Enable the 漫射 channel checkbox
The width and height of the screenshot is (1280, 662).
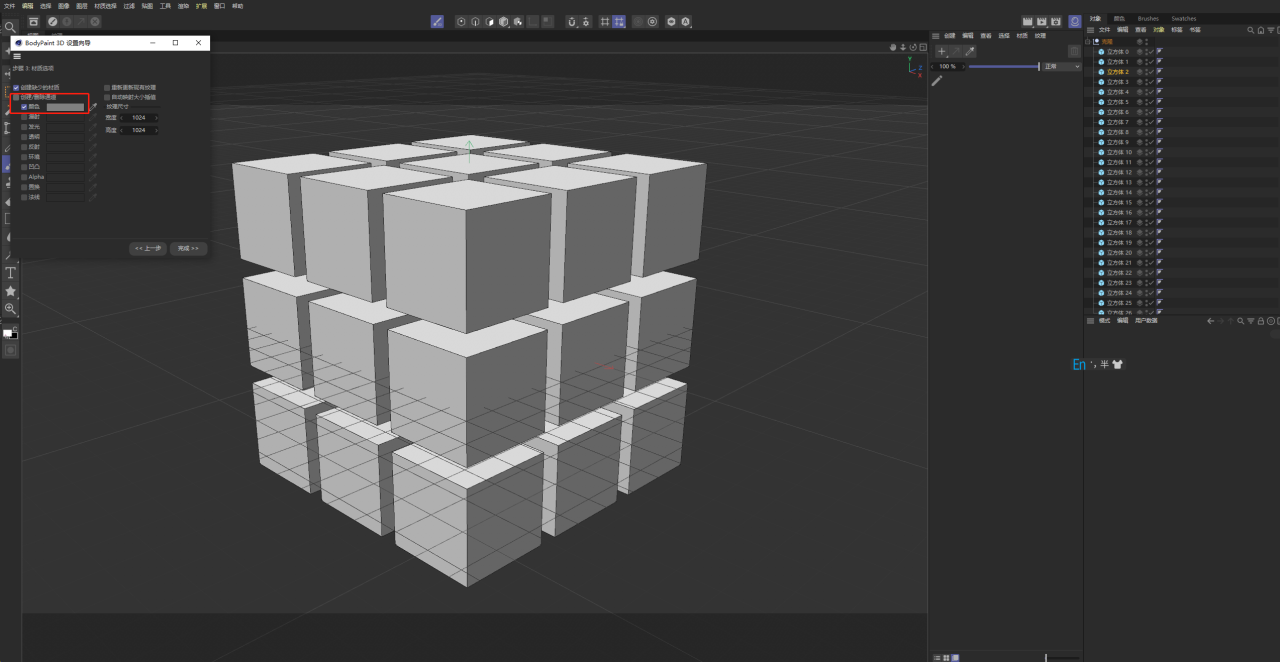coord(24,116)
